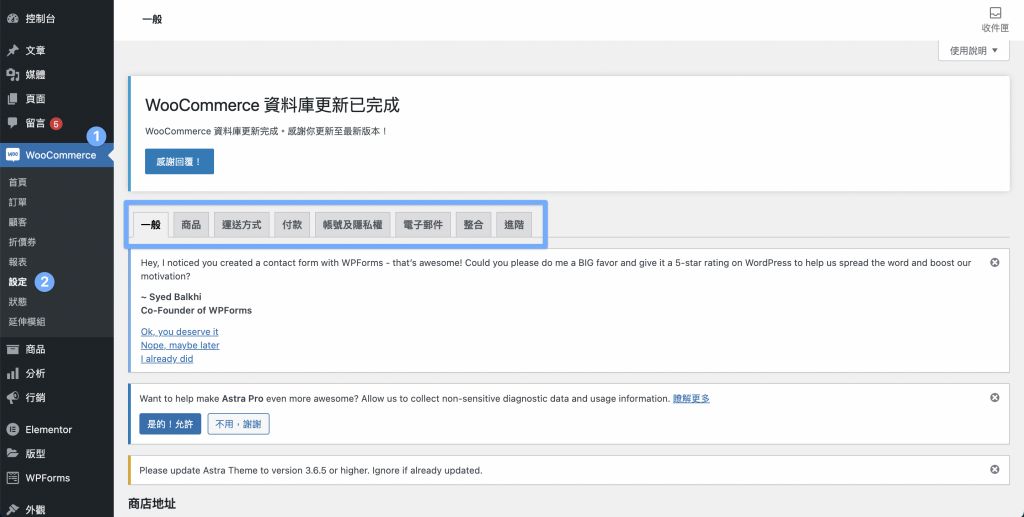This screenshot has height=517, width=1024.
Task: Click the "WooCommerce 資料庫更新已完成" heading
Action: click(x=272, y=105)
